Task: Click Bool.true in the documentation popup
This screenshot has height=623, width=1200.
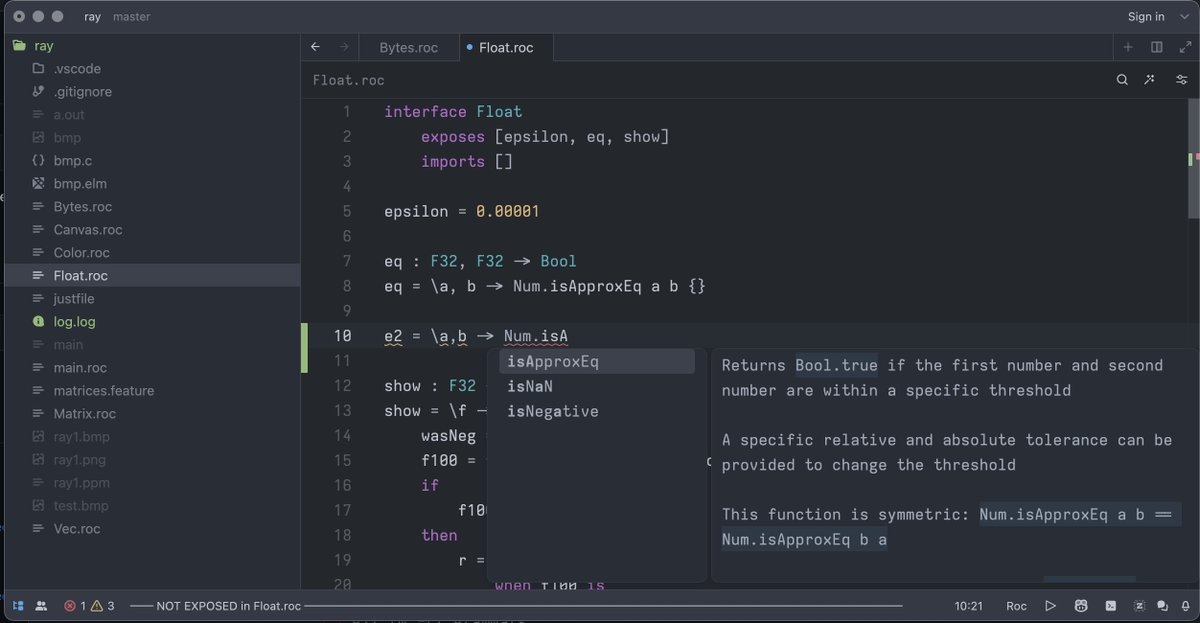Action: (x=836, y=365)
